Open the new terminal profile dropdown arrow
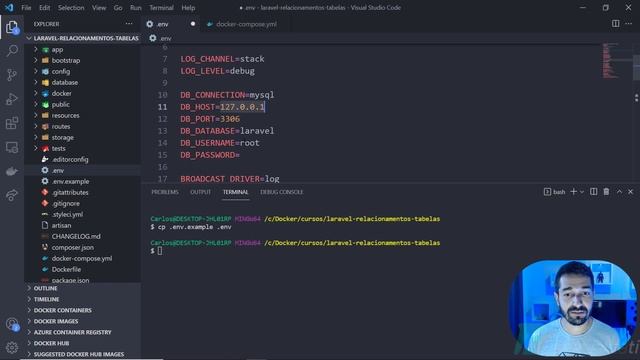 (582, 192)
